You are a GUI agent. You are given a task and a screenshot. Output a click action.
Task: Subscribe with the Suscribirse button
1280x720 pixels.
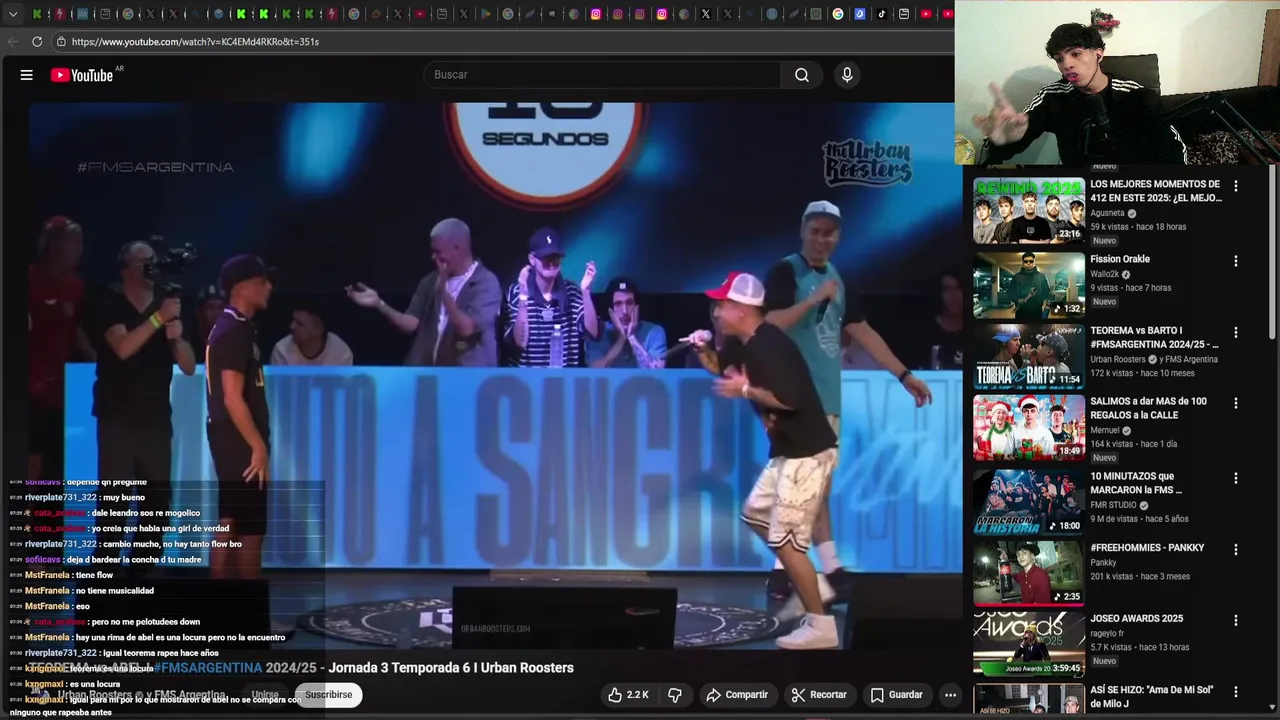pyautogui.click(x=328, y=695)
